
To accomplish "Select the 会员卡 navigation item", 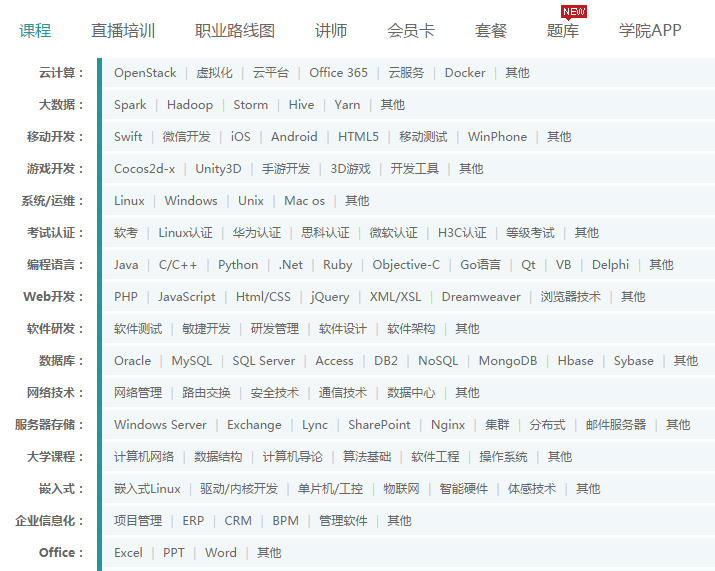I will click(x=411, y=30).
